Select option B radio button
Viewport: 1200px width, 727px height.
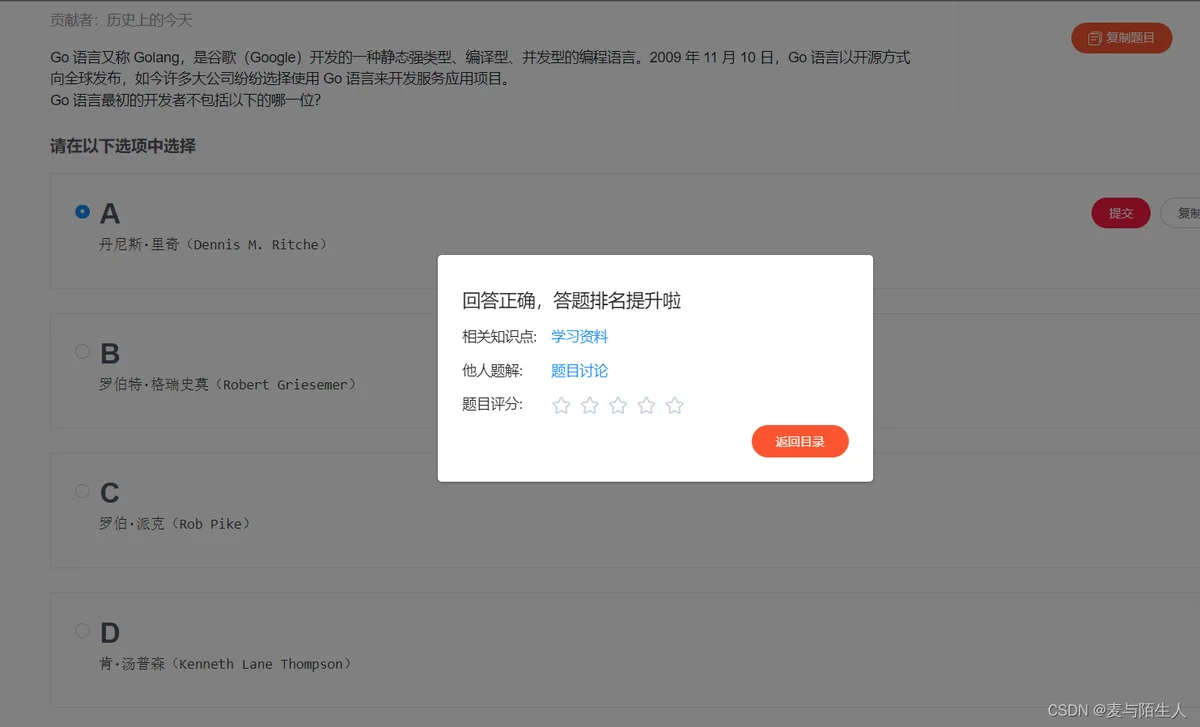pos(82,351)
